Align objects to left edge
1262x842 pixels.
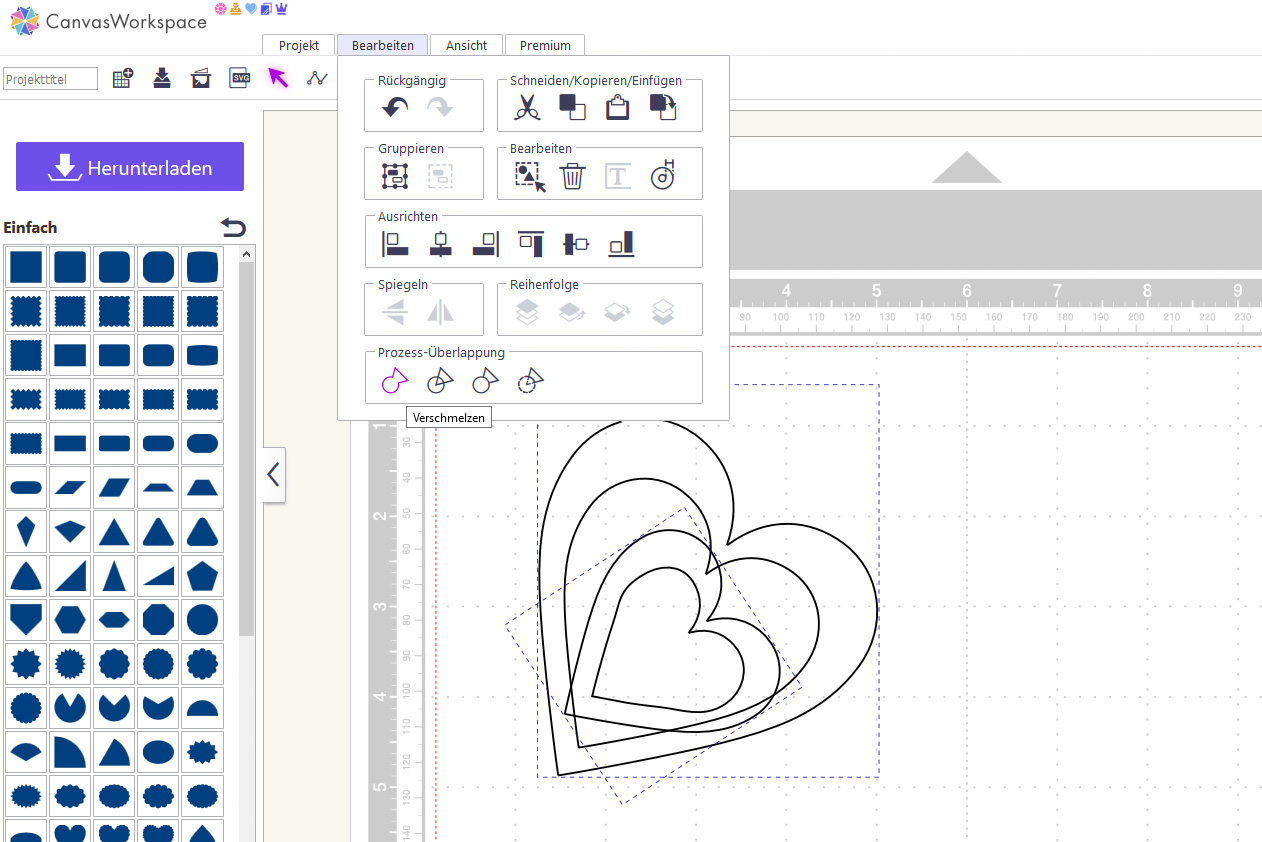pos(395,243)
